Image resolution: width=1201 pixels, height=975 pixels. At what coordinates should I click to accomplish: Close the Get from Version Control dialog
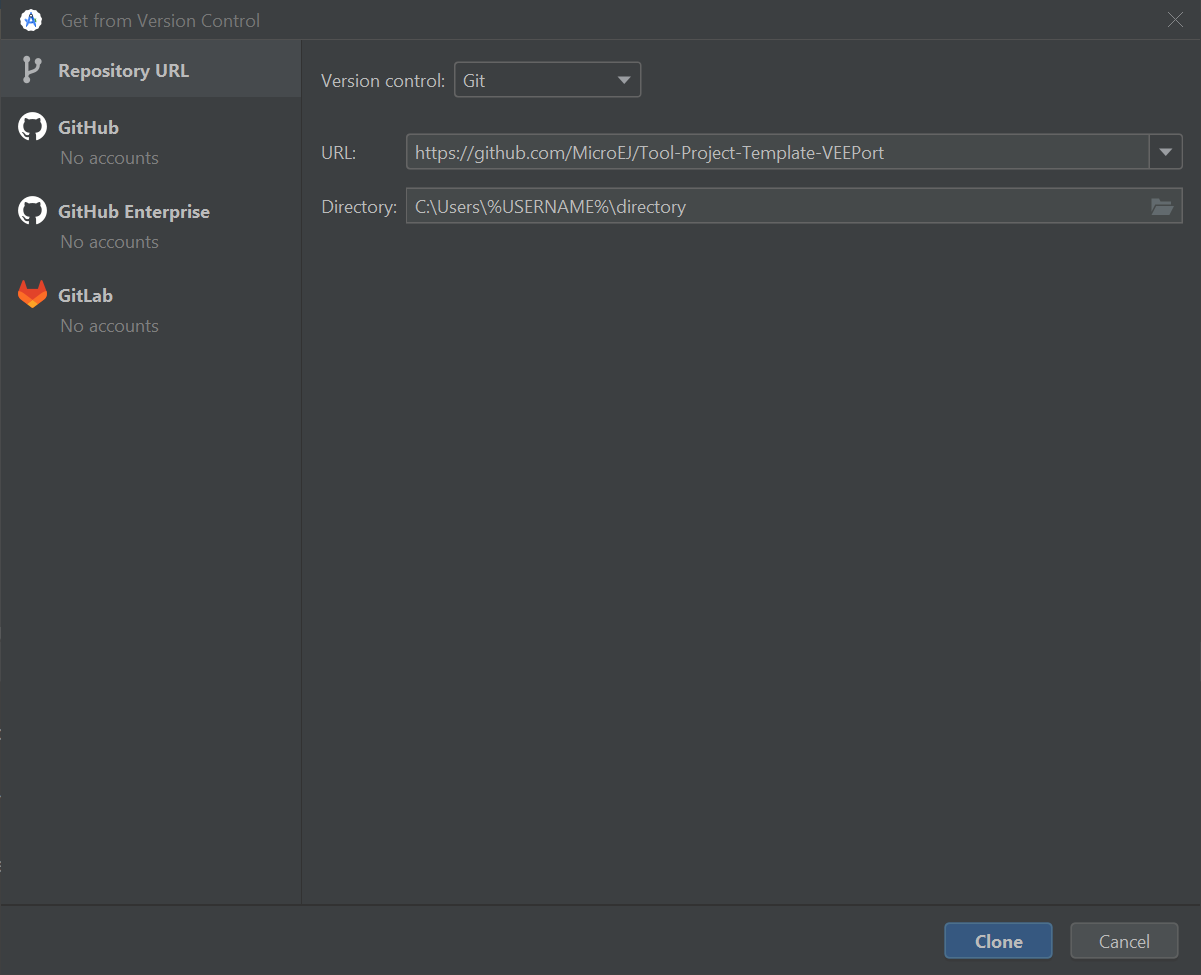(x=1175, y=20)
